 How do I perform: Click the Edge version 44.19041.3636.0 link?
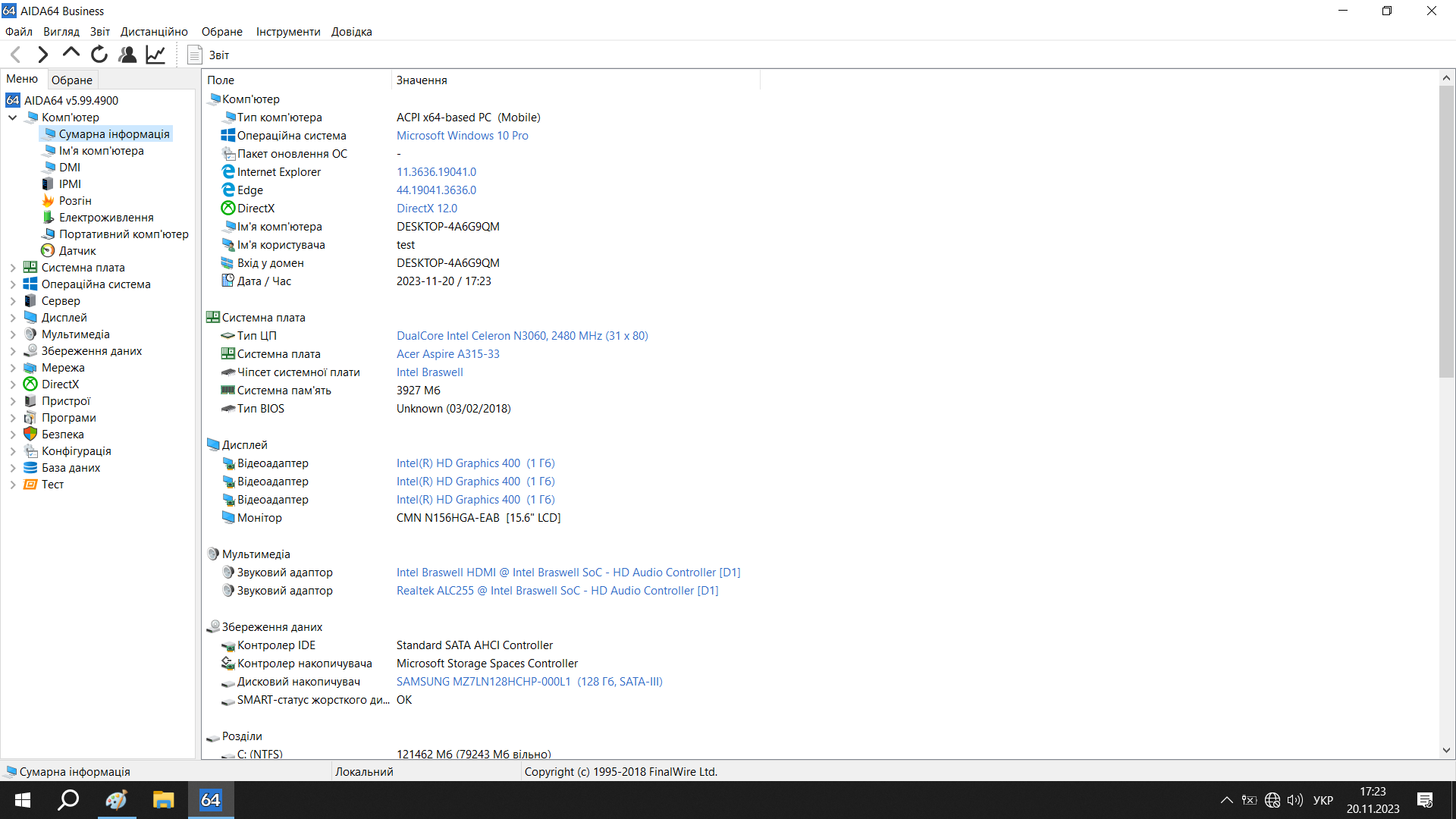(437, 190)
